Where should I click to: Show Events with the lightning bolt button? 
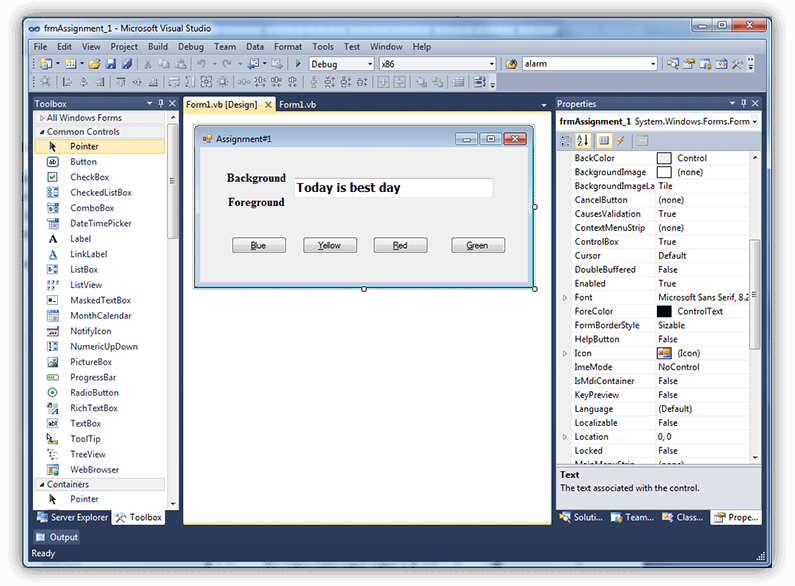pyautogui.click(x=621, y=140)
